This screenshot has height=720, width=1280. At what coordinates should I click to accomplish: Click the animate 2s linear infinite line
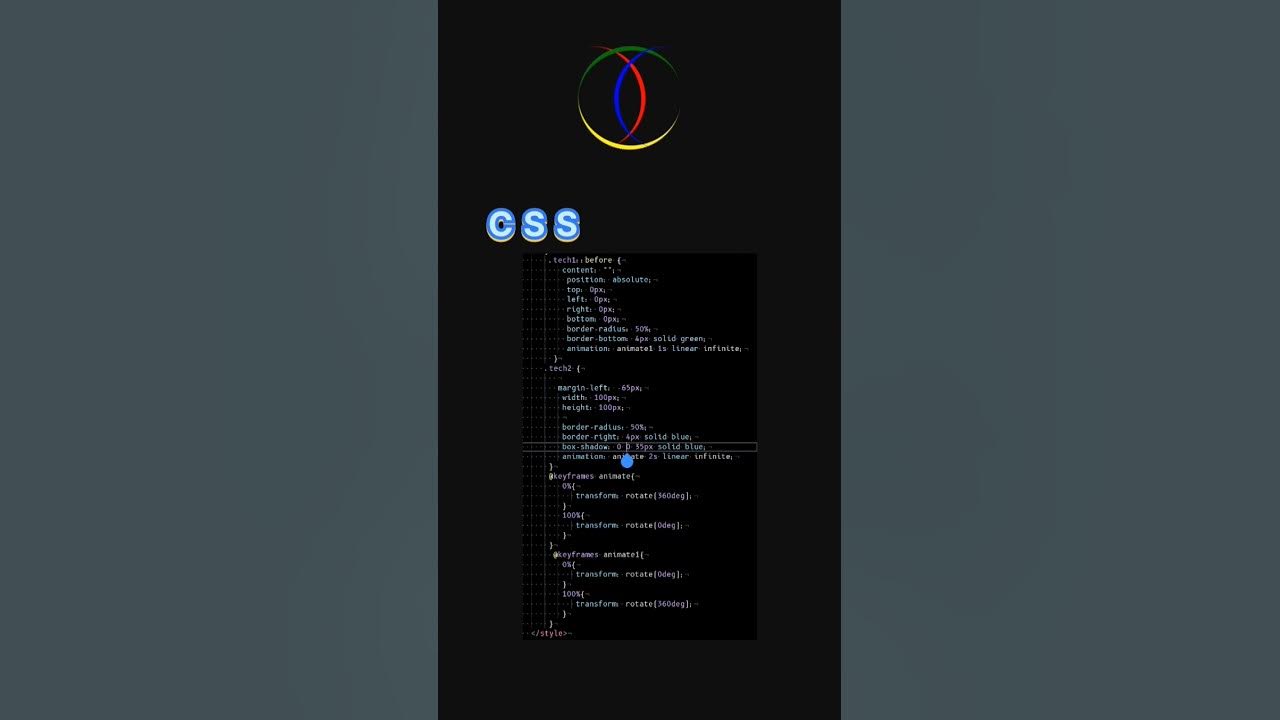(x=647, y=457)
